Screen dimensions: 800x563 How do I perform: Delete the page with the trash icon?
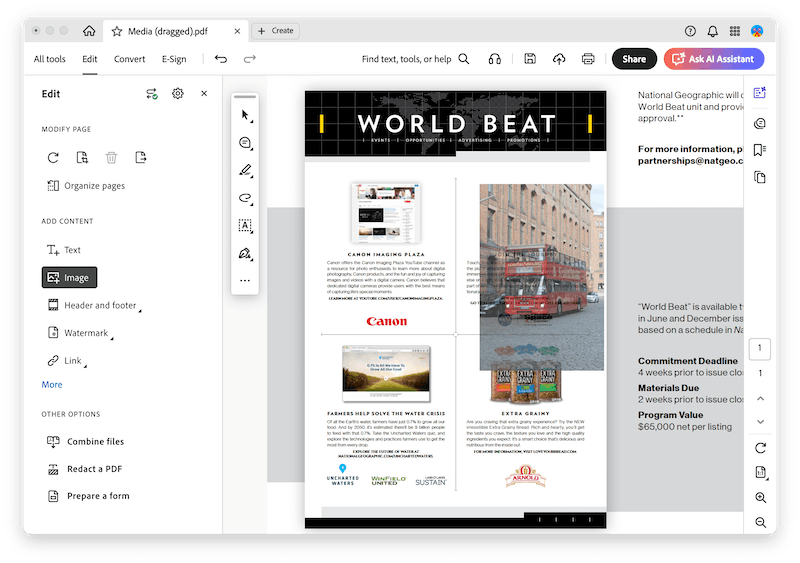click(x=111, y=157)
